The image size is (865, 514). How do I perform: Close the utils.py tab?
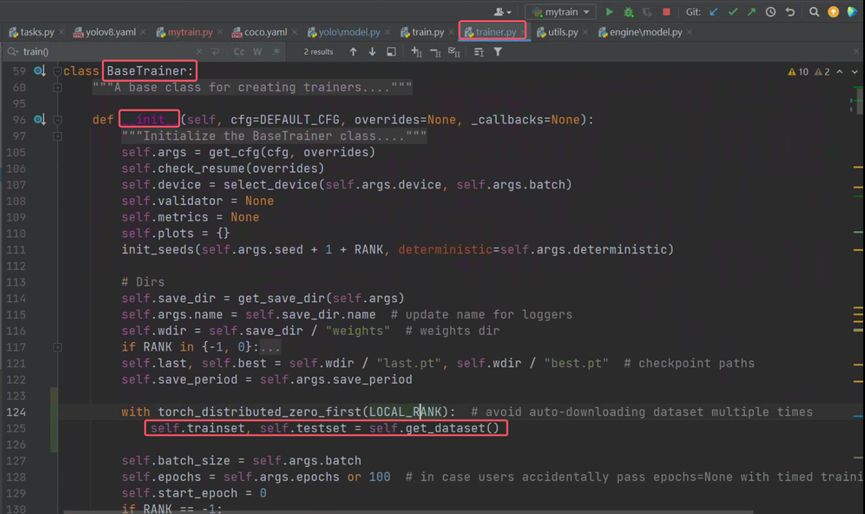[x=585, y=32]
